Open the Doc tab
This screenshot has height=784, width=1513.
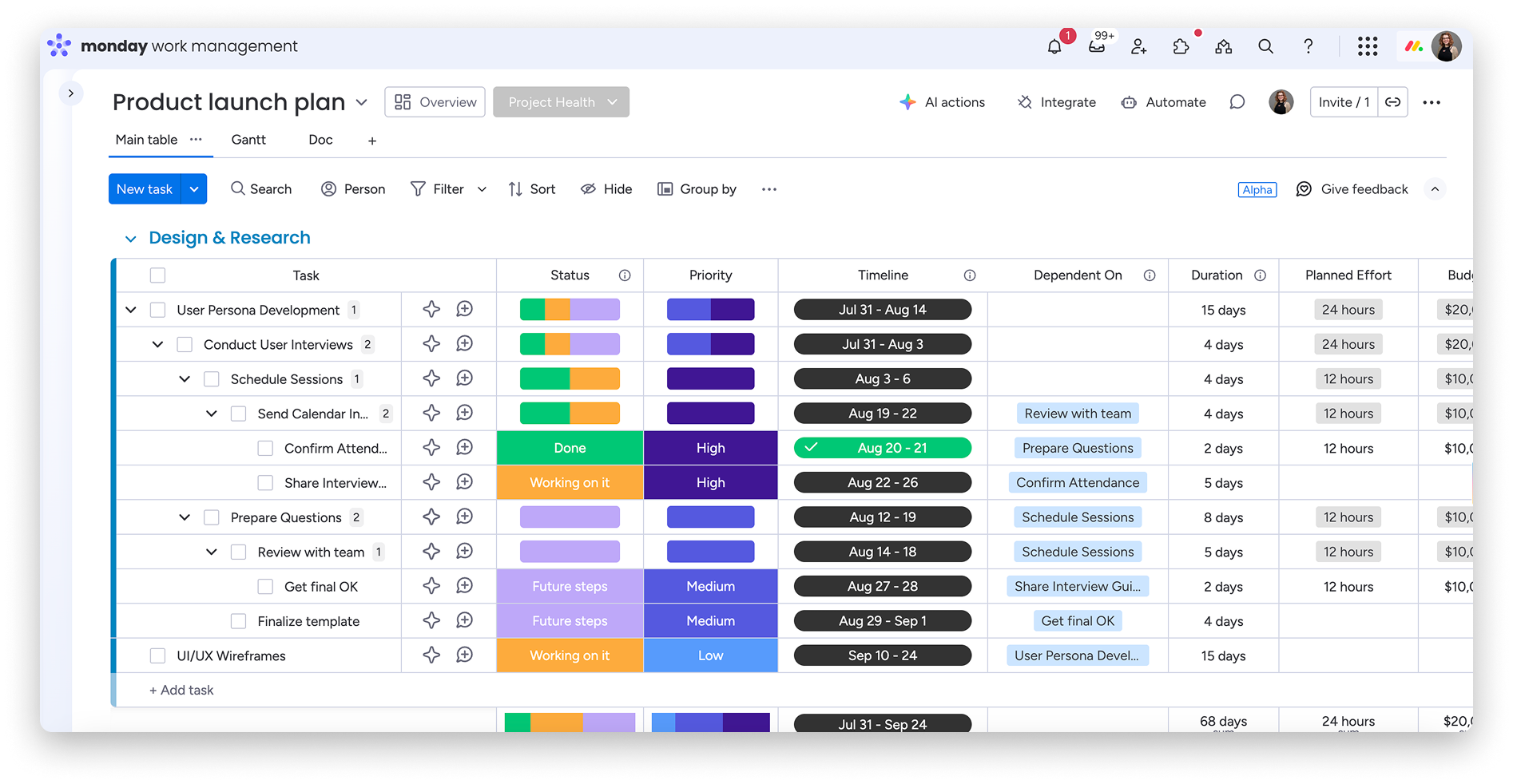[x=320, y=140]
